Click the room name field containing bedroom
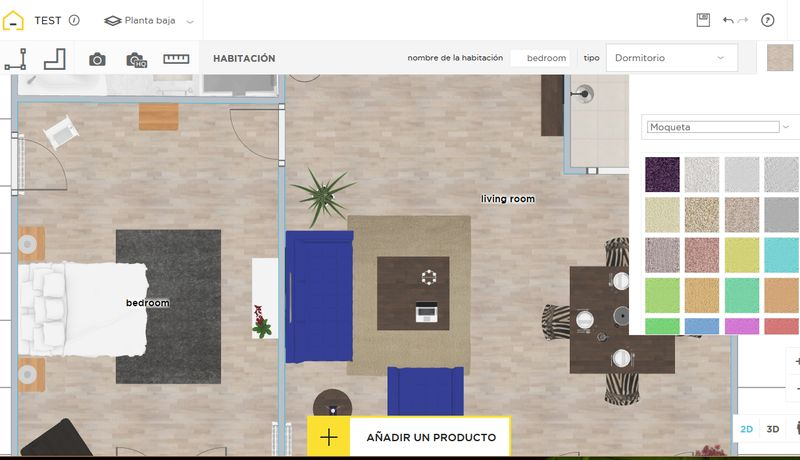This screenshot has width=800, height=460. pos(540,58)
